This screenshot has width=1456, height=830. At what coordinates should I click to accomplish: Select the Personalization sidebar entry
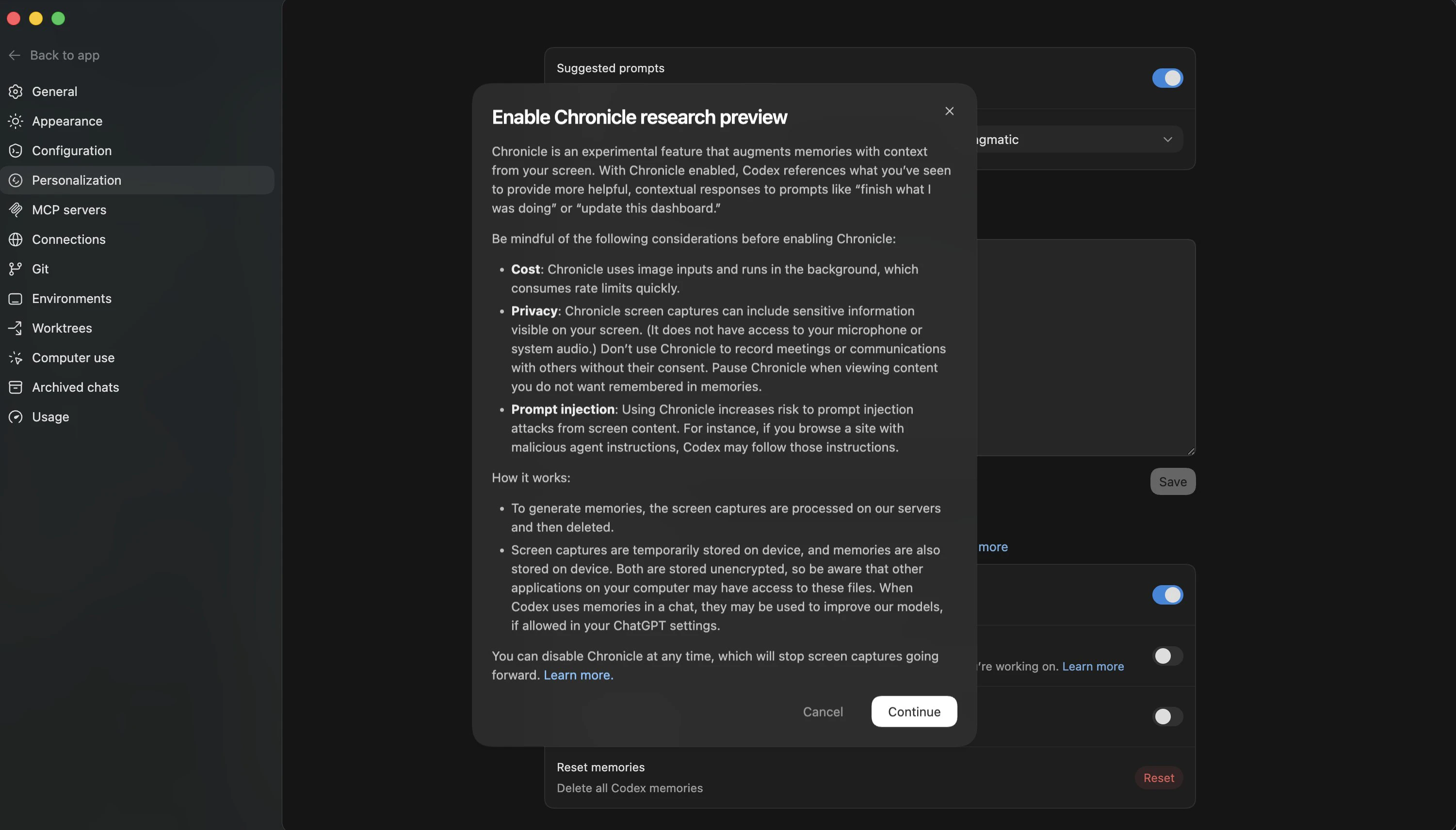point(77,180)
